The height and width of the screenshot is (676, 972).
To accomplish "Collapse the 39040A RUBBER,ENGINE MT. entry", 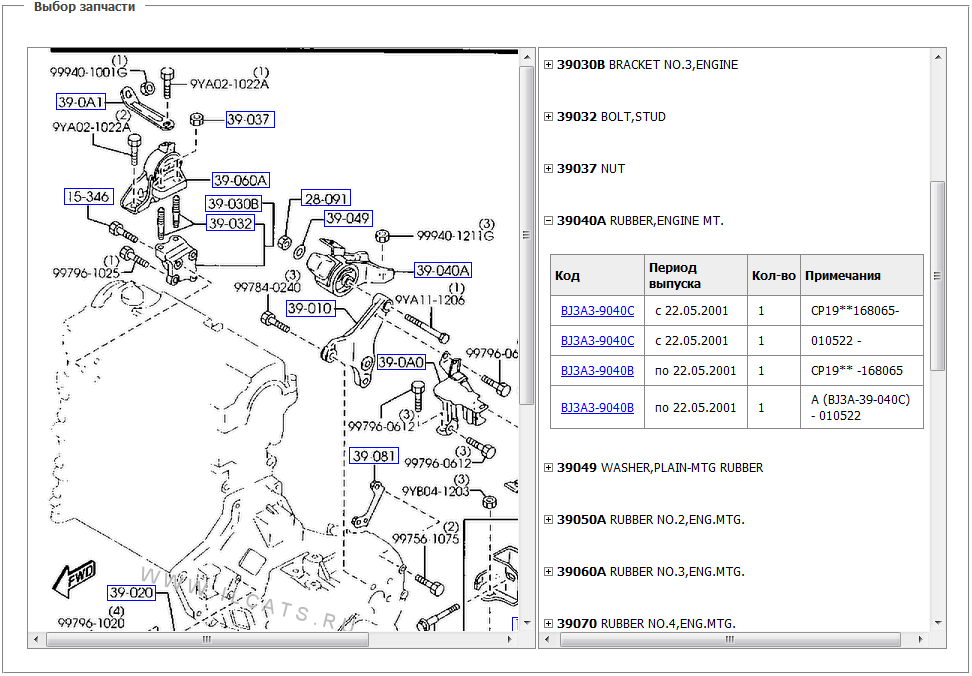I will (548, 221).
